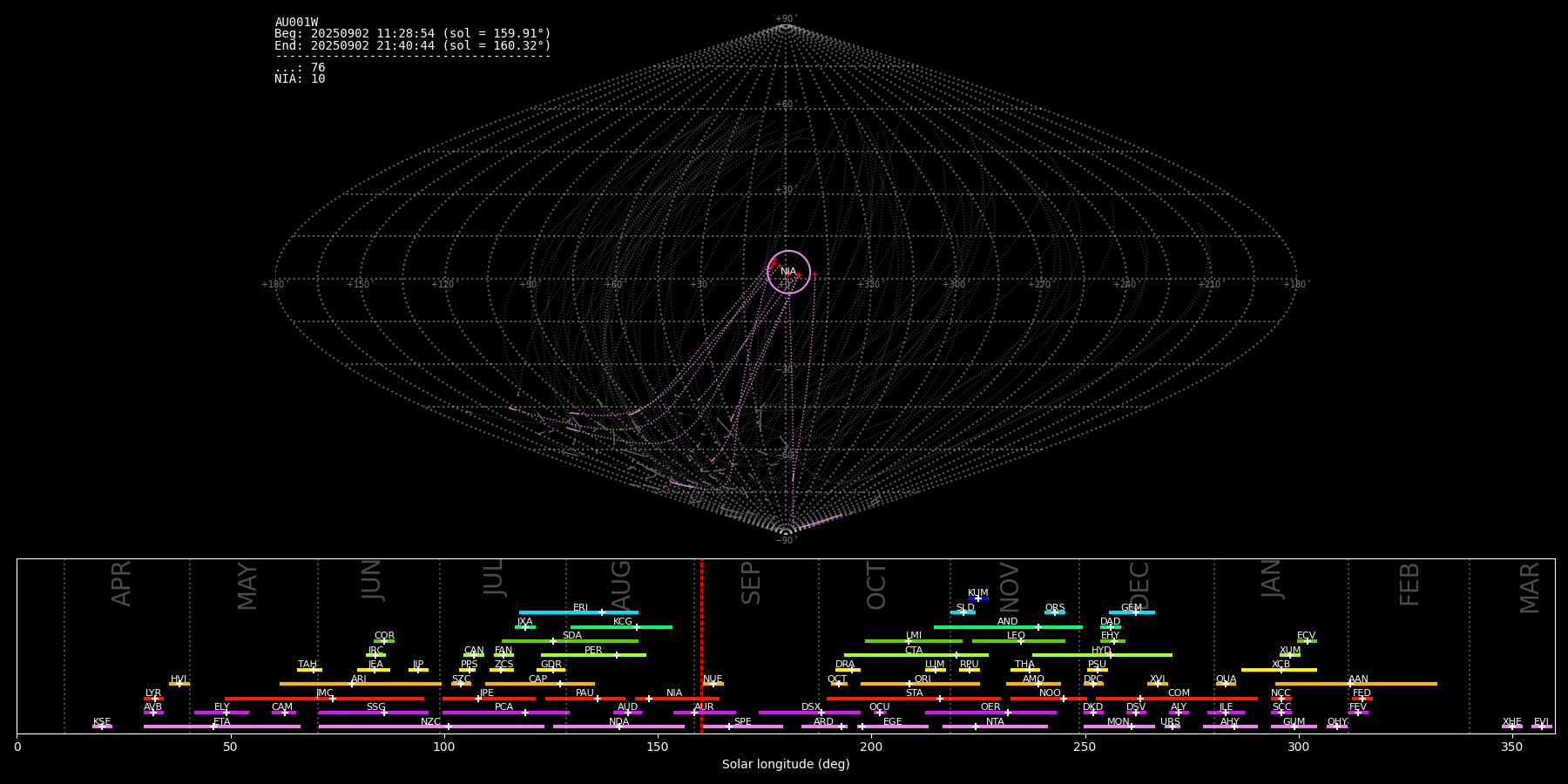Click the ORI shower peak cross

909,684
